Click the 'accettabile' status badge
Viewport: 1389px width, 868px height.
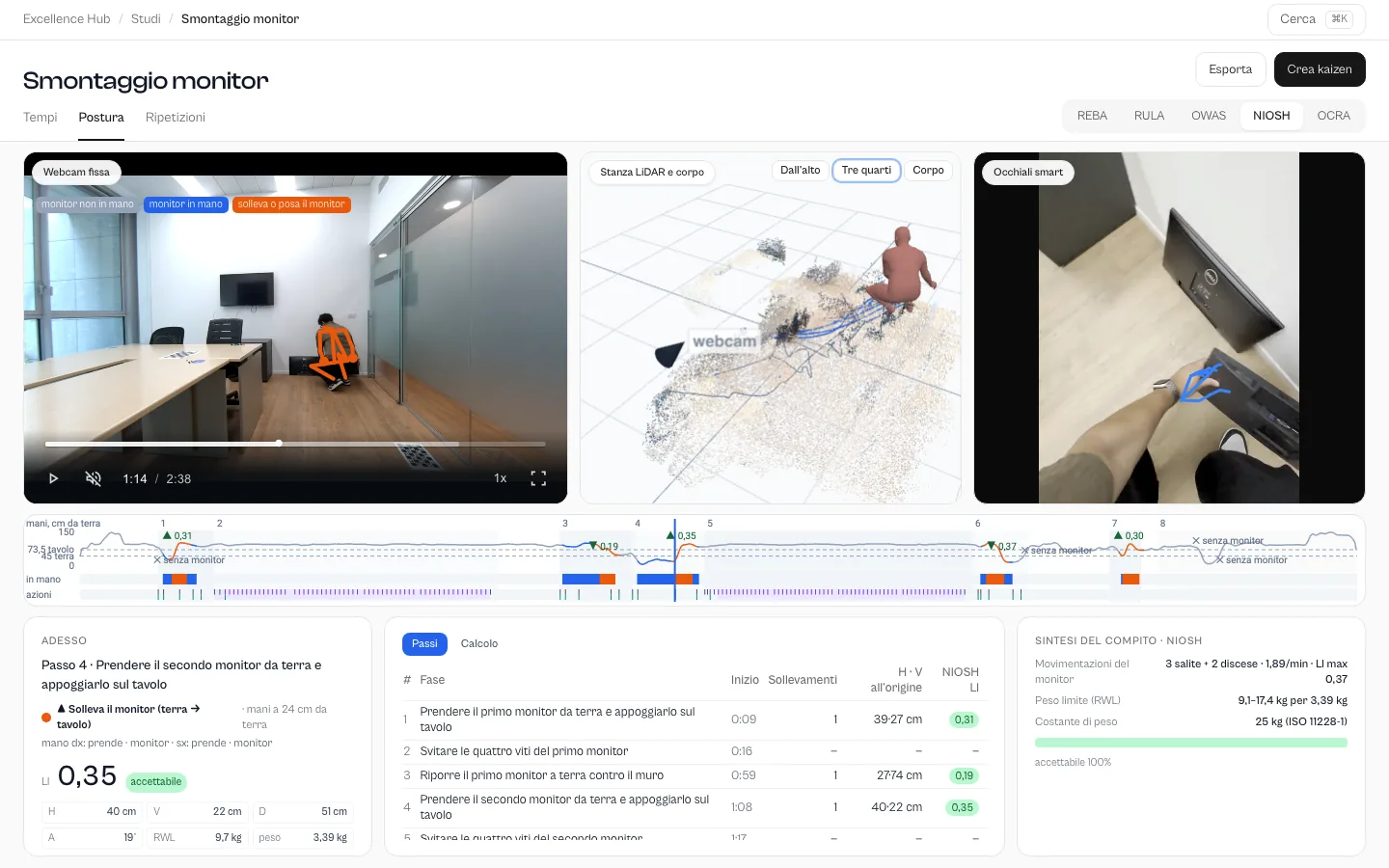156,782
